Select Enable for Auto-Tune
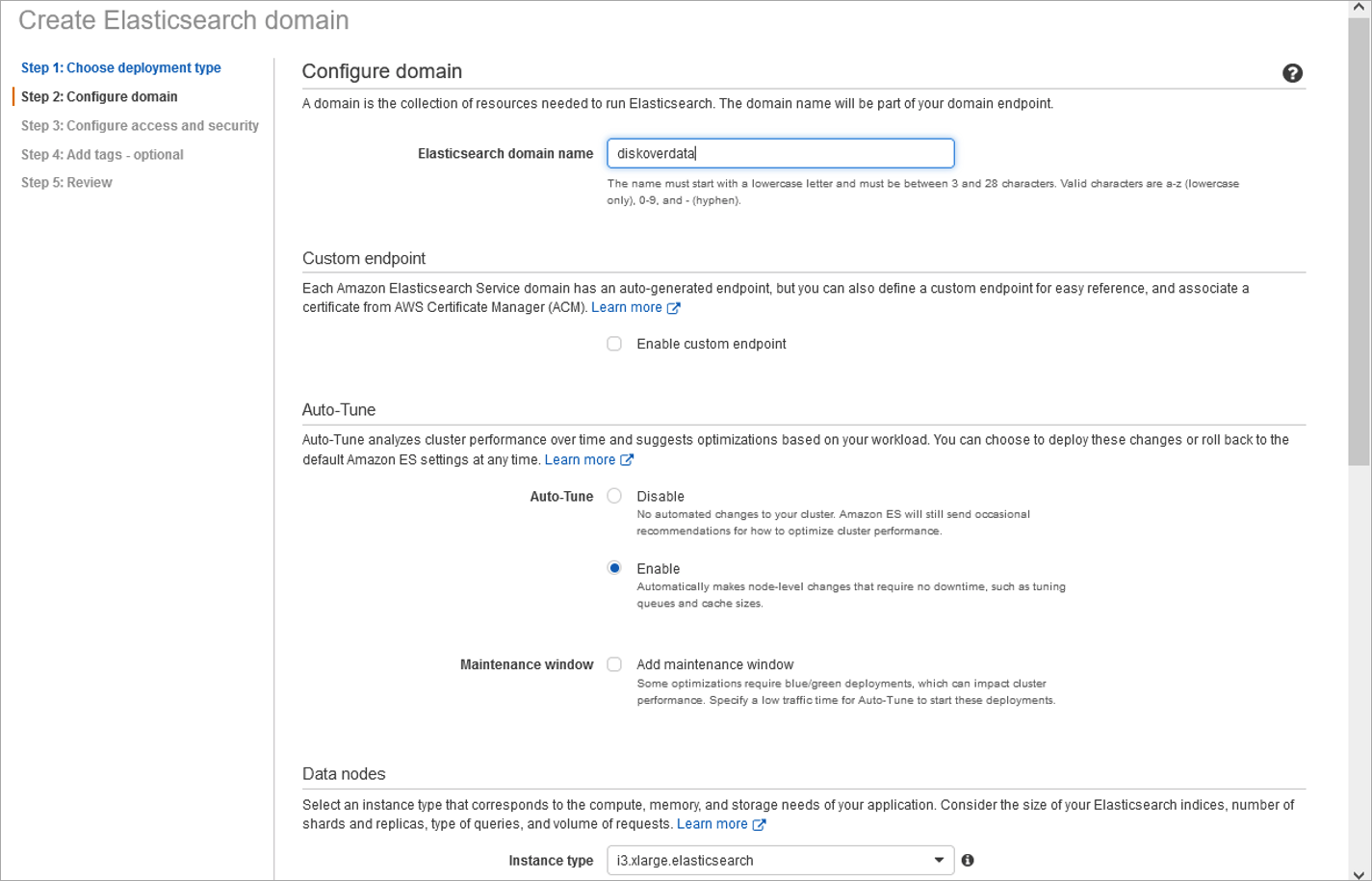Image resolution: width=1372 pixels, height=881 pixels. pyautogui.click(x=614, y=567)
